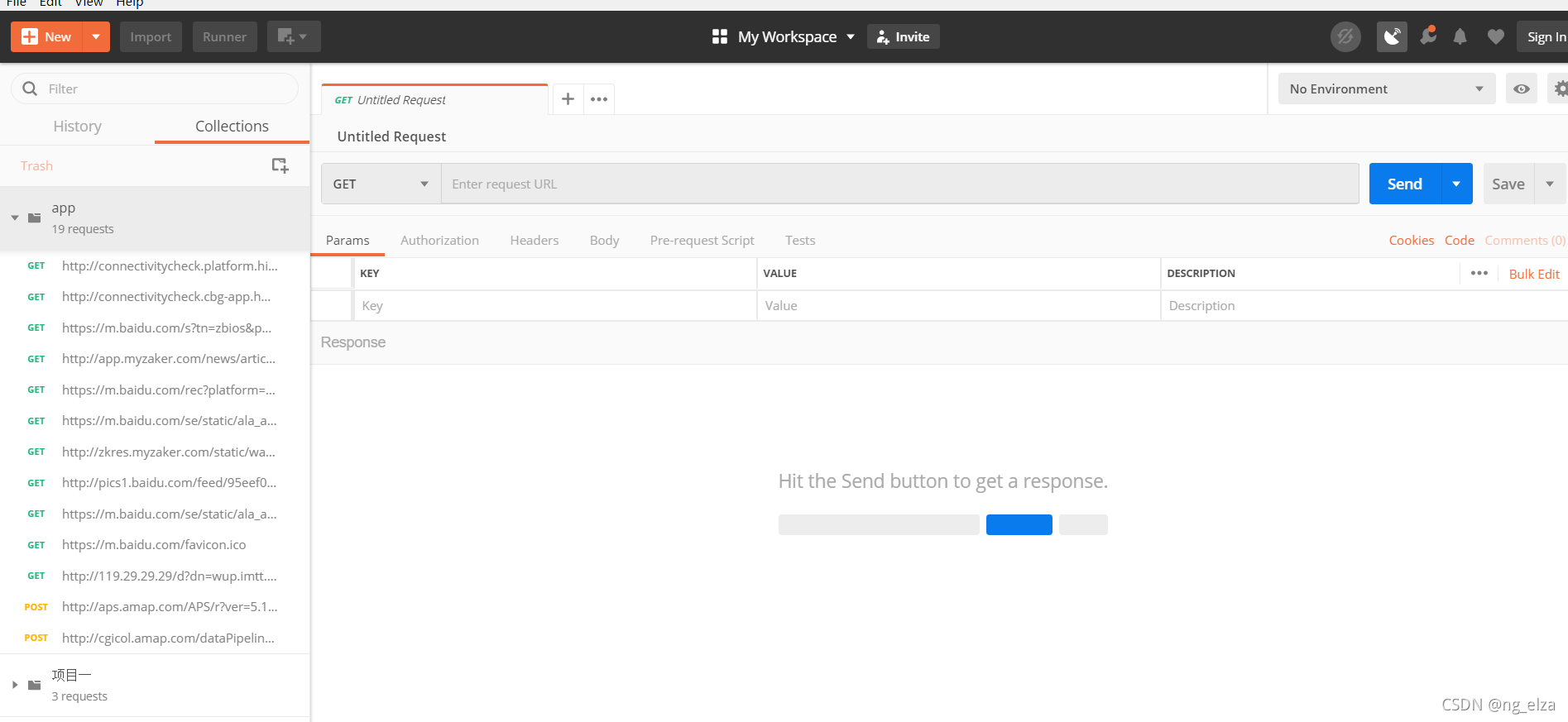Click the Save button
The width and height of the screenshot is (1568, 722).
coord(1508,184)
